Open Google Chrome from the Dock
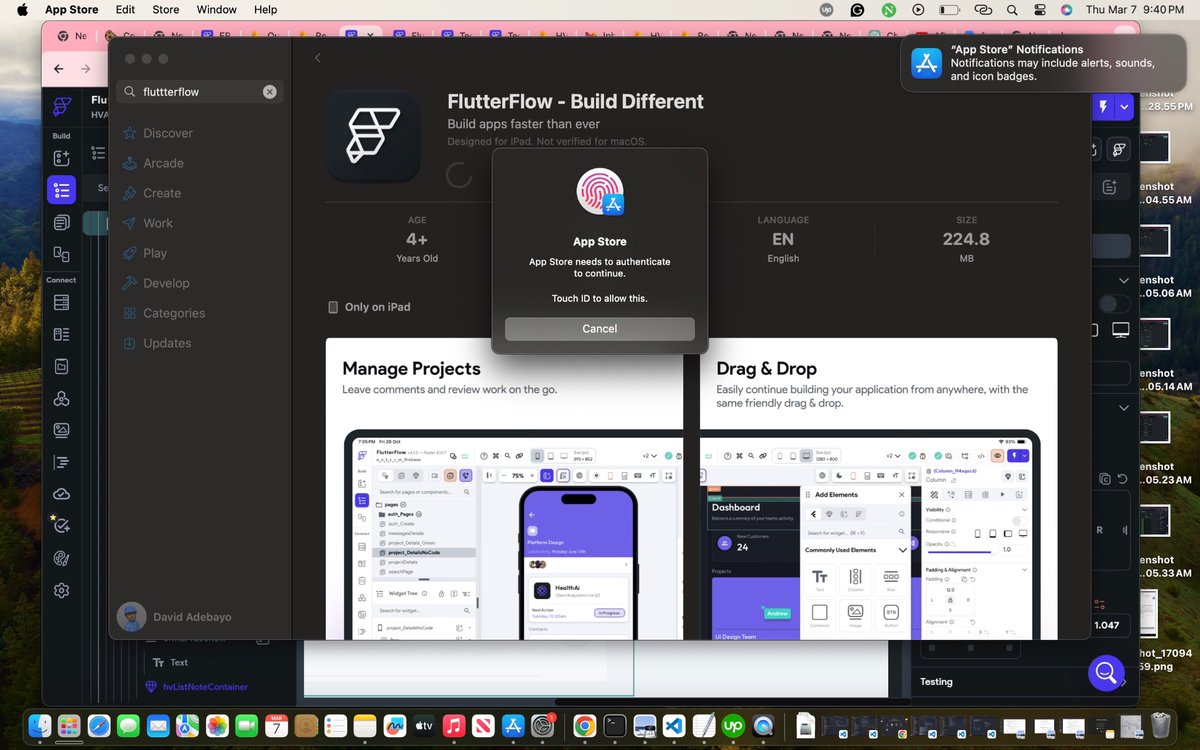This screenshot has height=750, width=1200. click(585, 725)
